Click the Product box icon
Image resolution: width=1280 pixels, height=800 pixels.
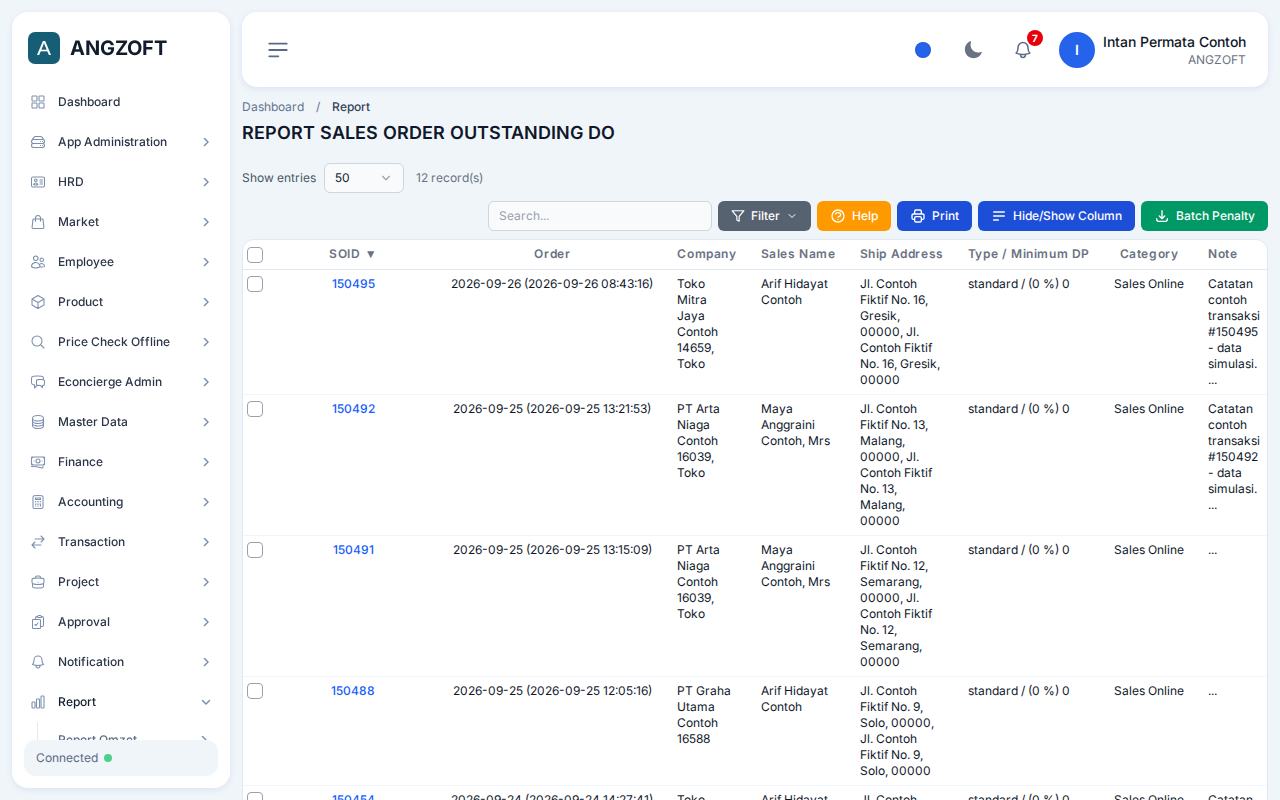(38, 302)
